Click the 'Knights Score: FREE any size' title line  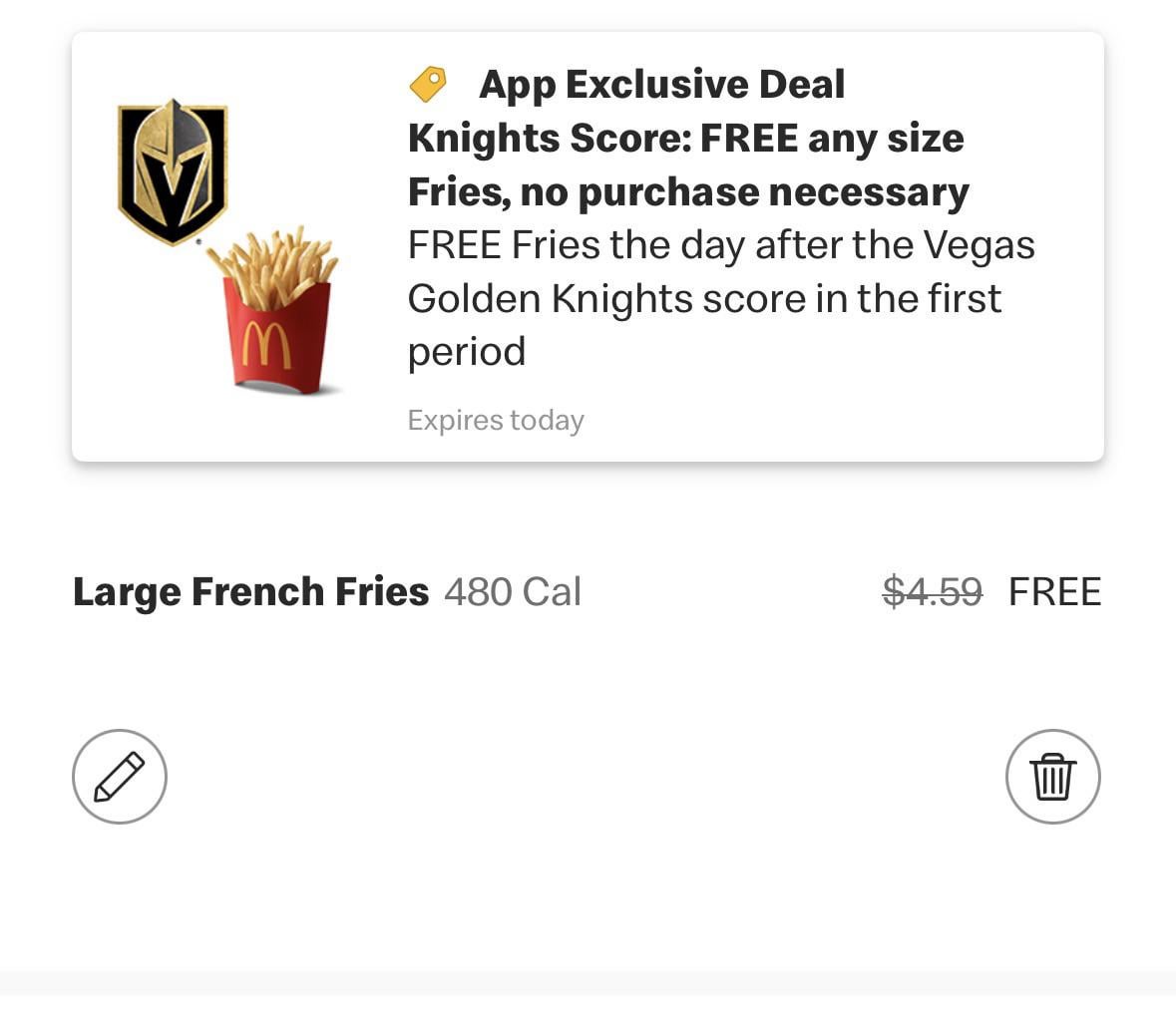tap(685, 139)
